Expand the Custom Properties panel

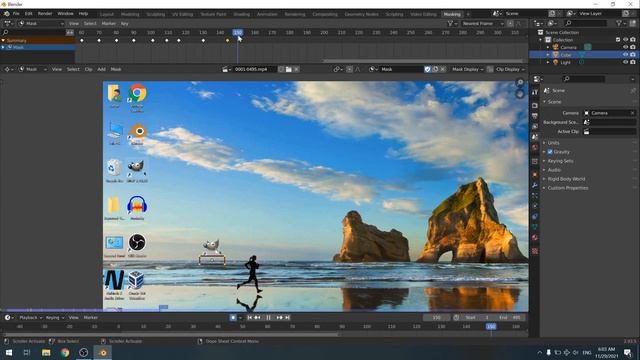[x=568, y=188]
